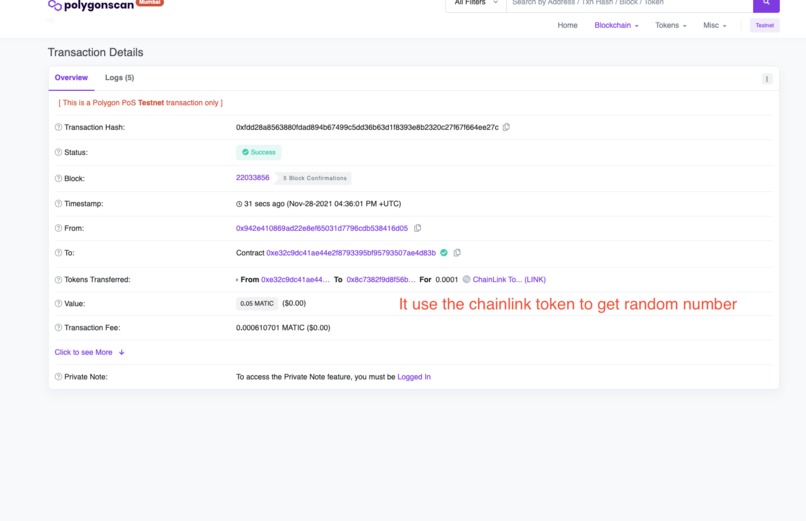806x521 pixels.
Task: Click the Success status badge
Action: 259,152
